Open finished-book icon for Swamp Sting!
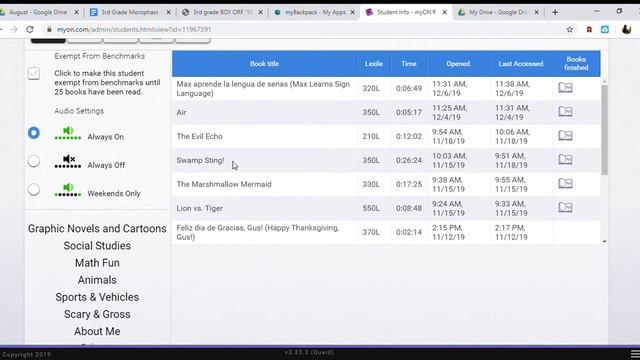This screenshot has height=360, width=640. point(565,159)
